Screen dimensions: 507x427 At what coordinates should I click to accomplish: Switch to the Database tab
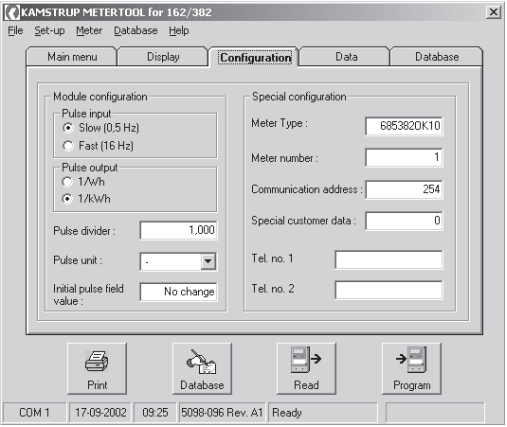coord(437,57)
